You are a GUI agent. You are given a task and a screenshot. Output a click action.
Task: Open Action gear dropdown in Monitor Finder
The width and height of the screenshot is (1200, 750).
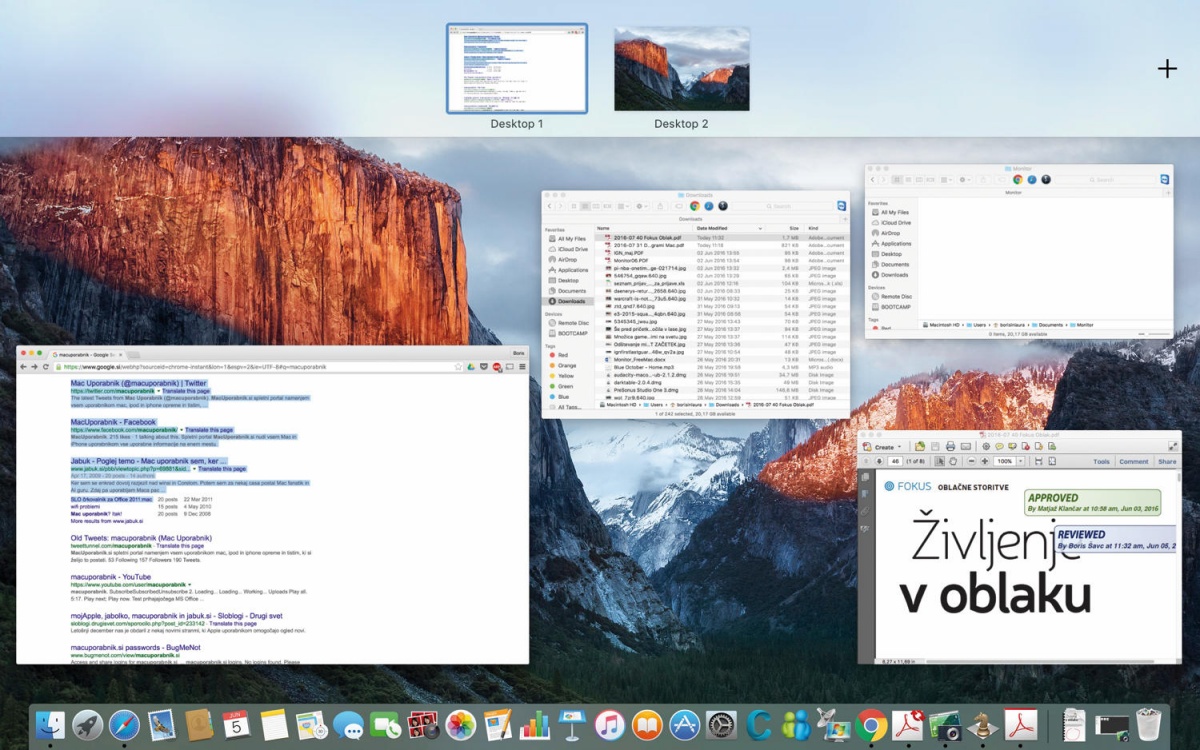click(x=964, y=179)
